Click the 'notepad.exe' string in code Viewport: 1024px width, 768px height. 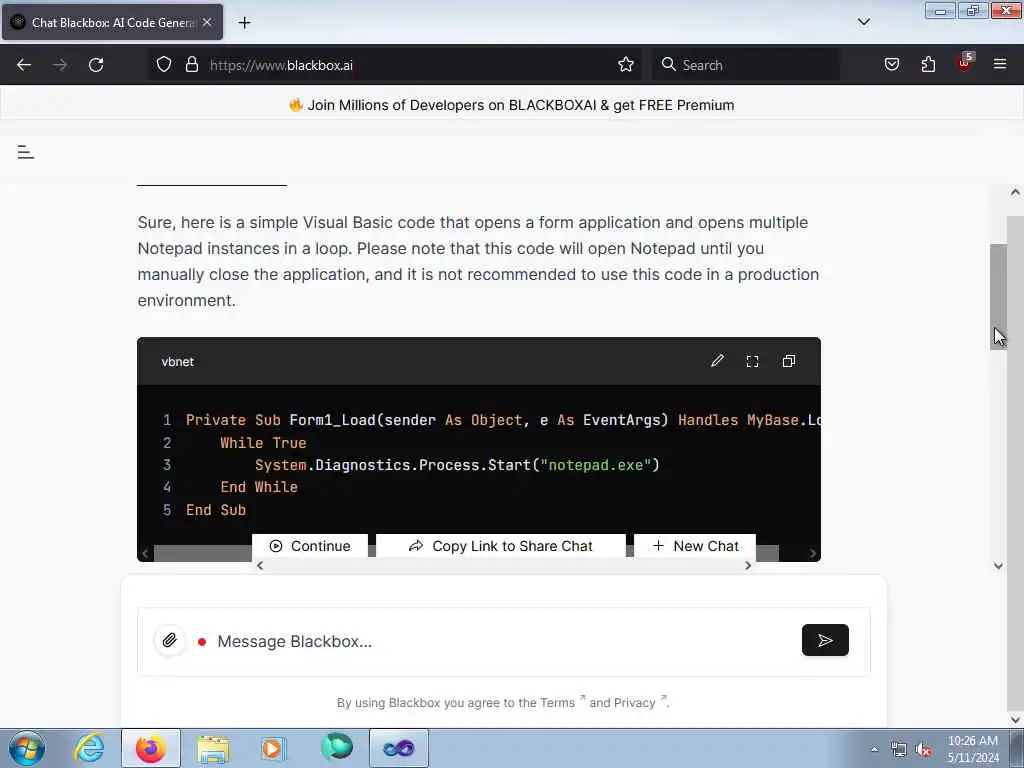click(x=596, y=465)
